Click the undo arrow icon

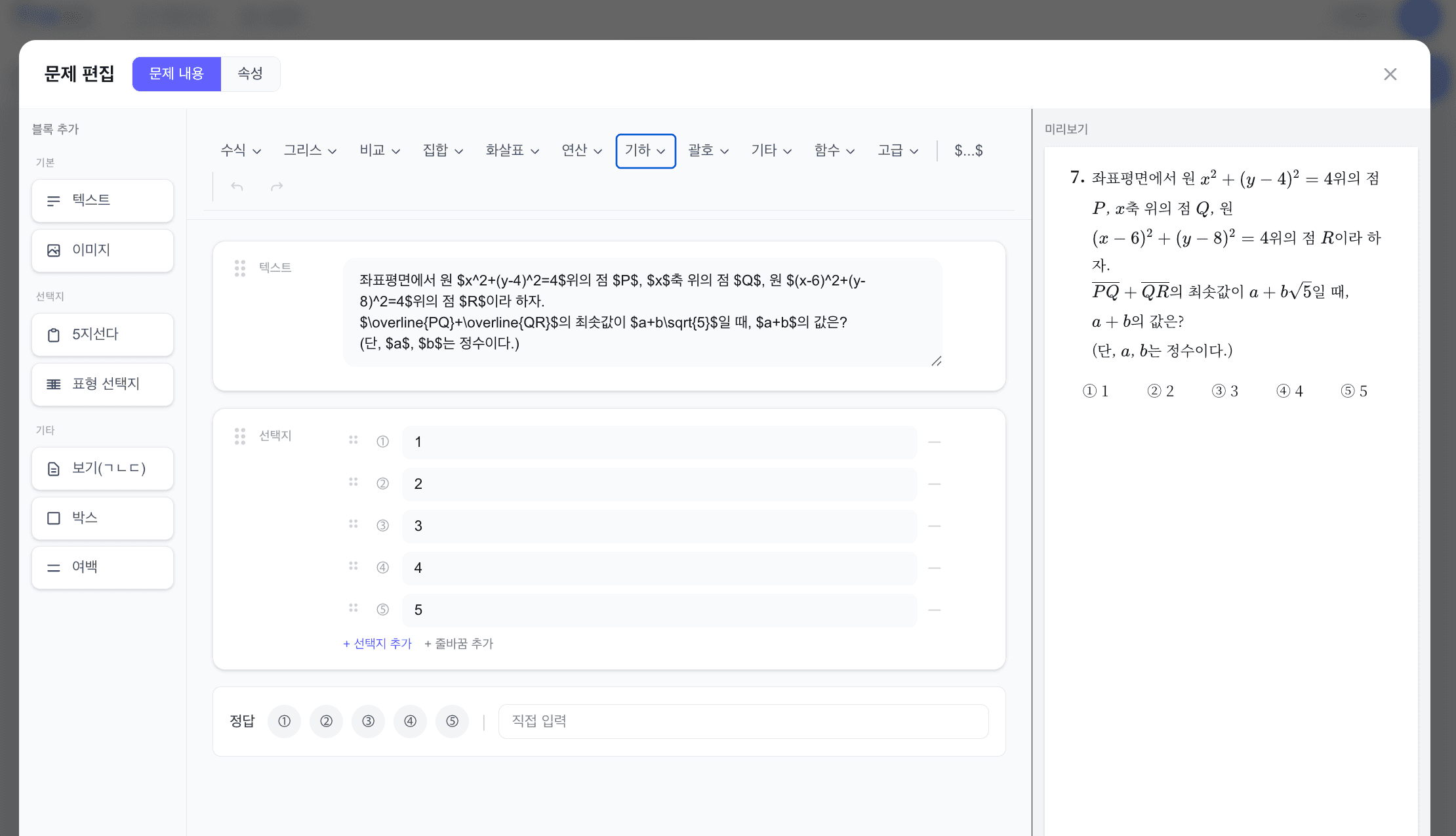coord(237,187)
